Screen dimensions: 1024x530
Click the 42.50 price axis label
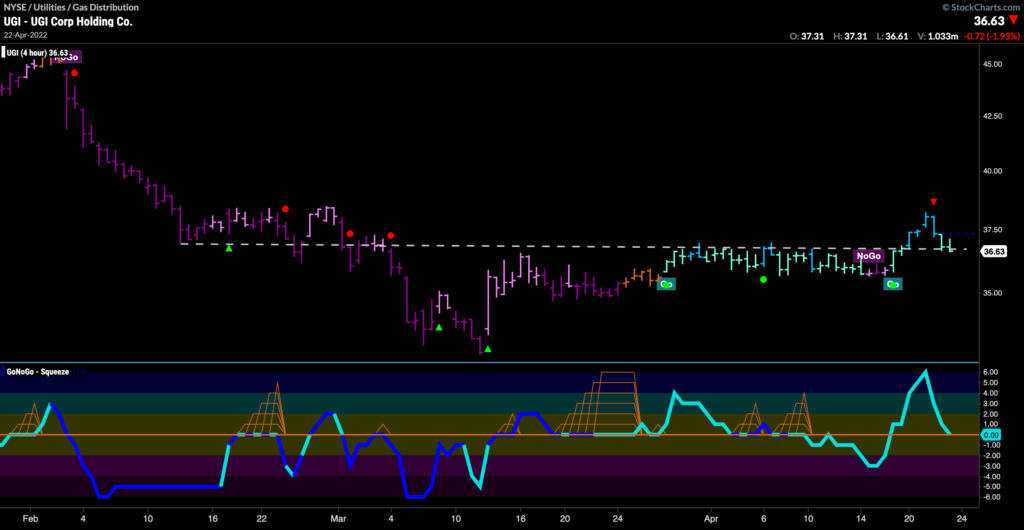point(992,116)
